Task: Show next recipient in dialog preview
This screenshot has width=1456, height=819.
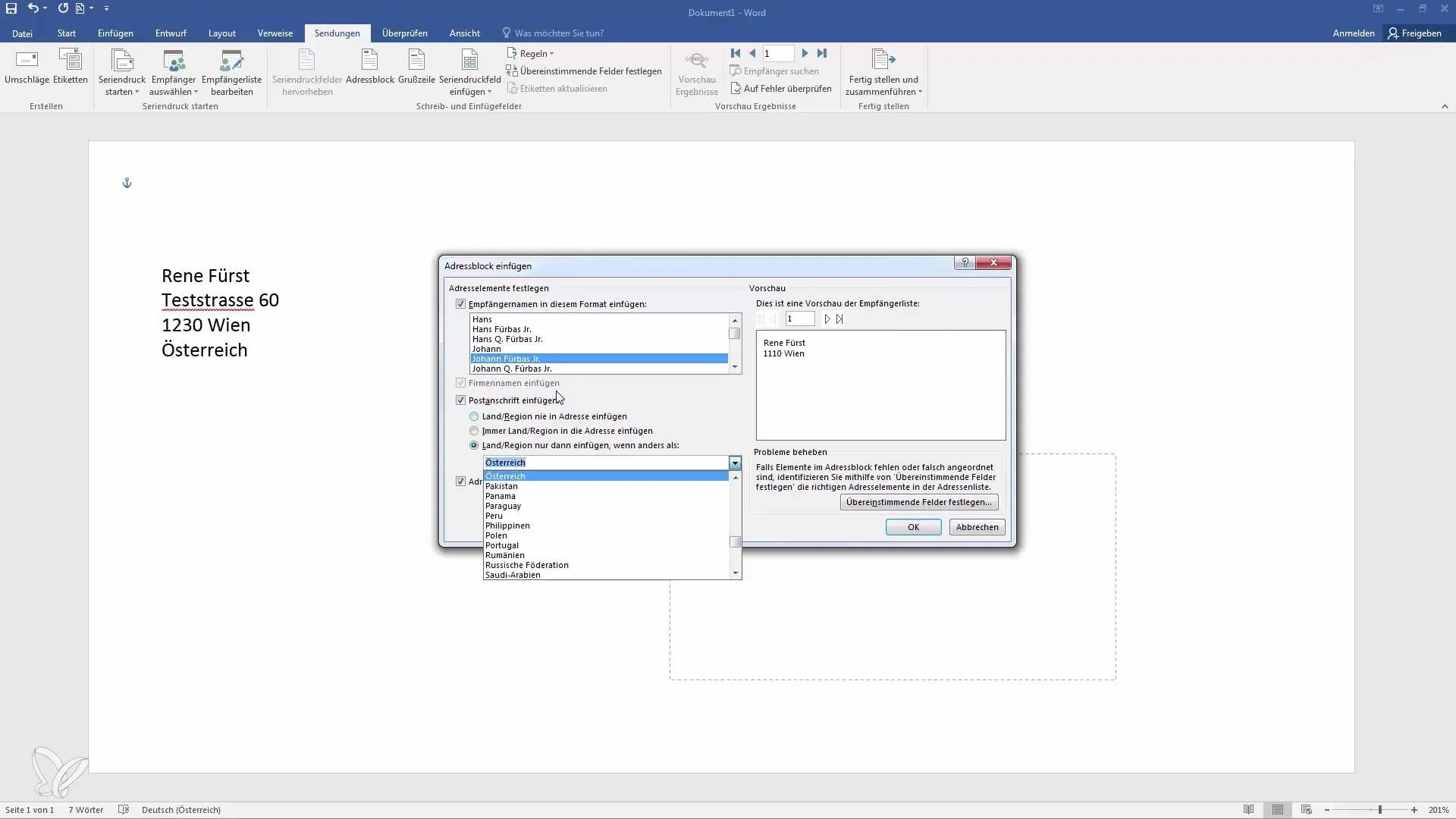Action: click(x=827, y=319)
